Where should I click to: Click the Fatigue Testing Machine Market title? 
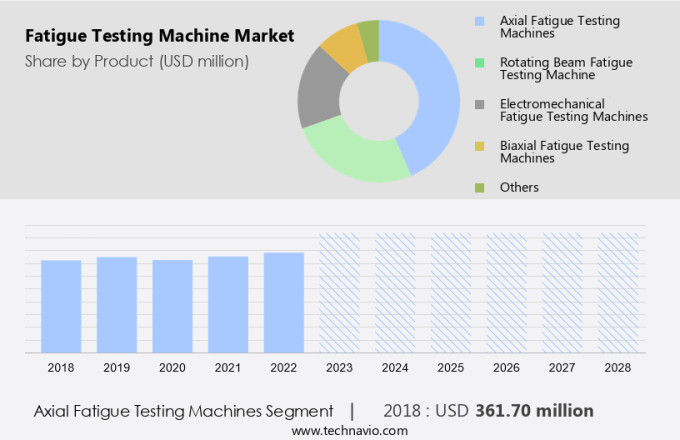160,36
